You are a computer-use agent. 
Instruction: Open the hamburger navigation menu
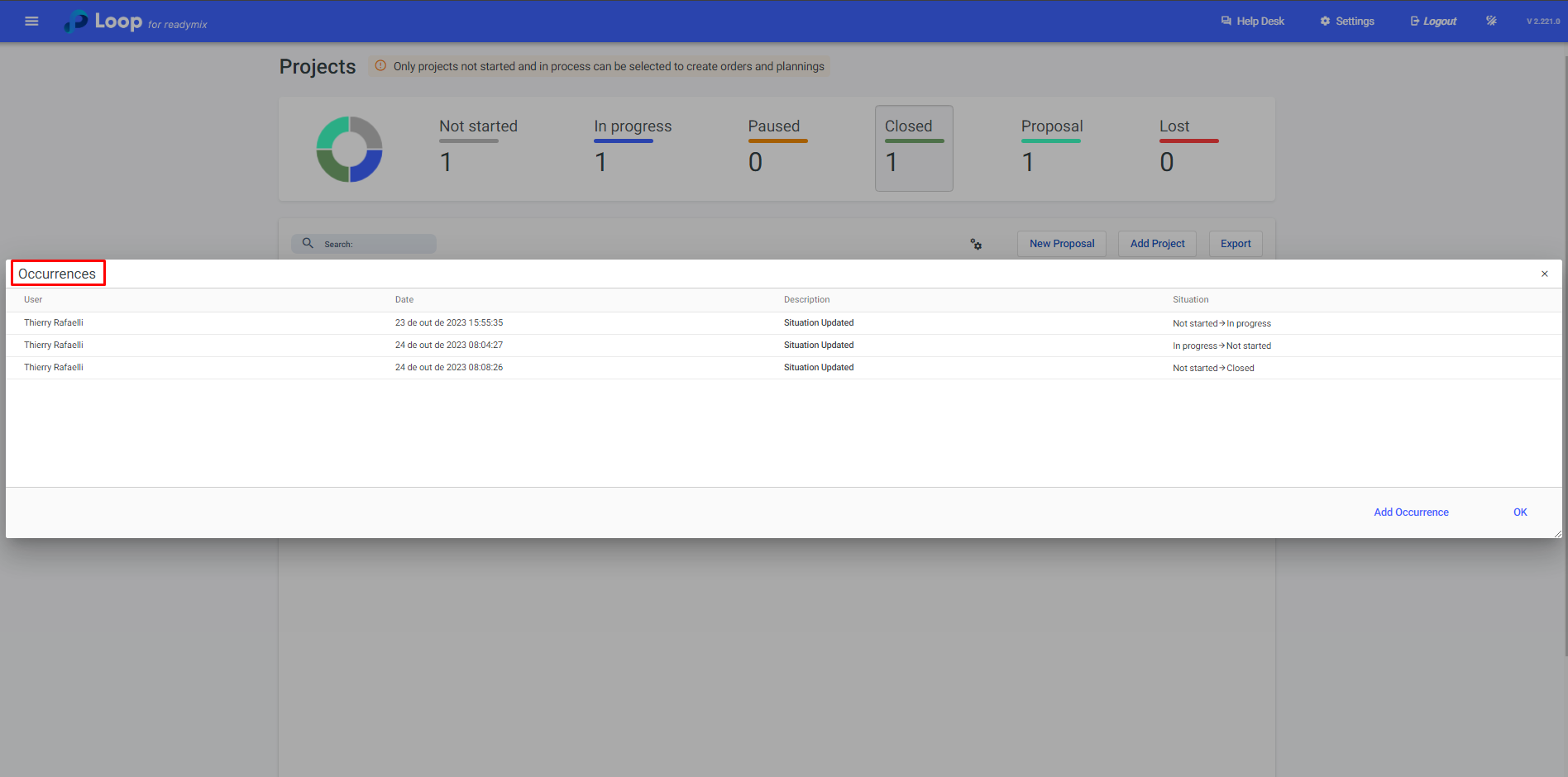pyautogui.click(x=31, y=21)
